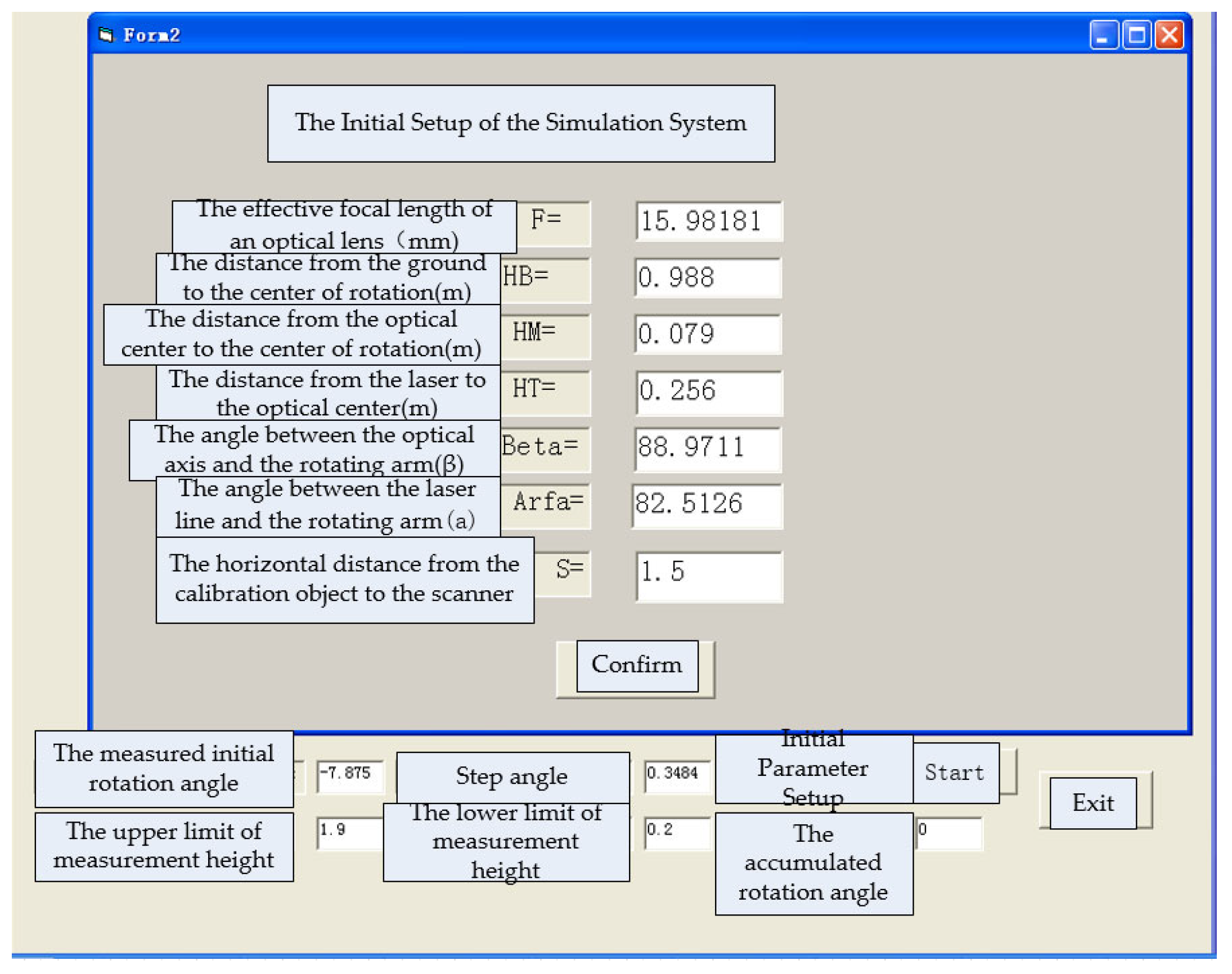
Task: Click the Start button
Action: (x=956, y=773)
